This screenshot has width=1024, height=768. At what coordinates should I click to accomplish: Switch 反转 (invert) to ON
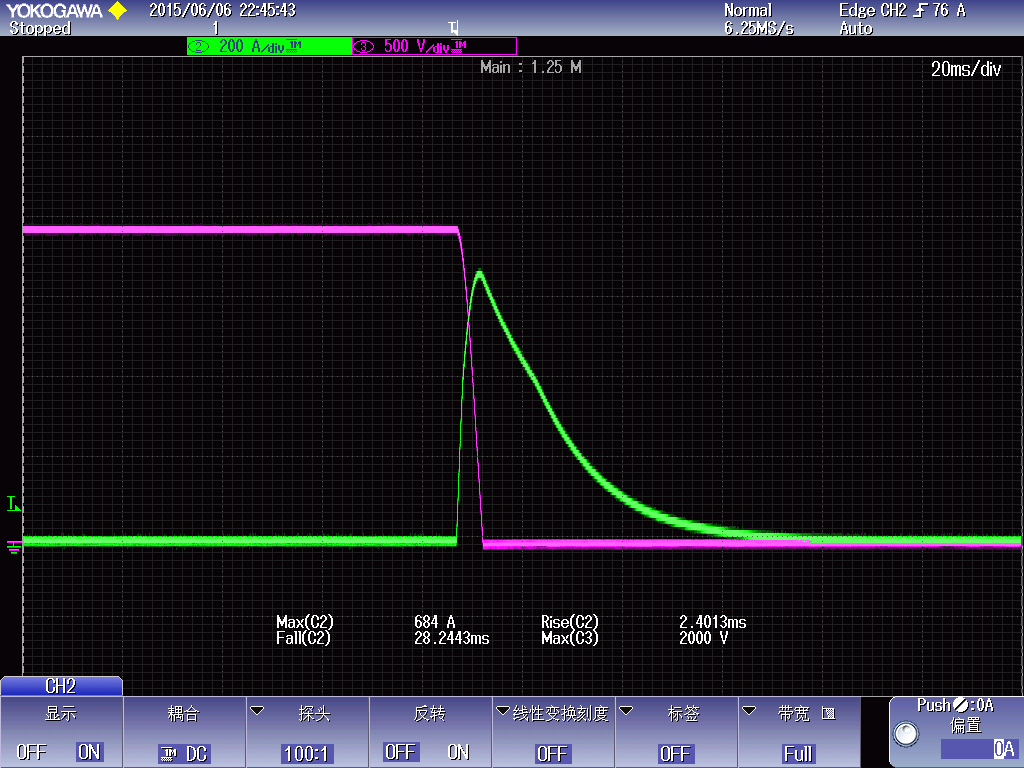point(458,752)
